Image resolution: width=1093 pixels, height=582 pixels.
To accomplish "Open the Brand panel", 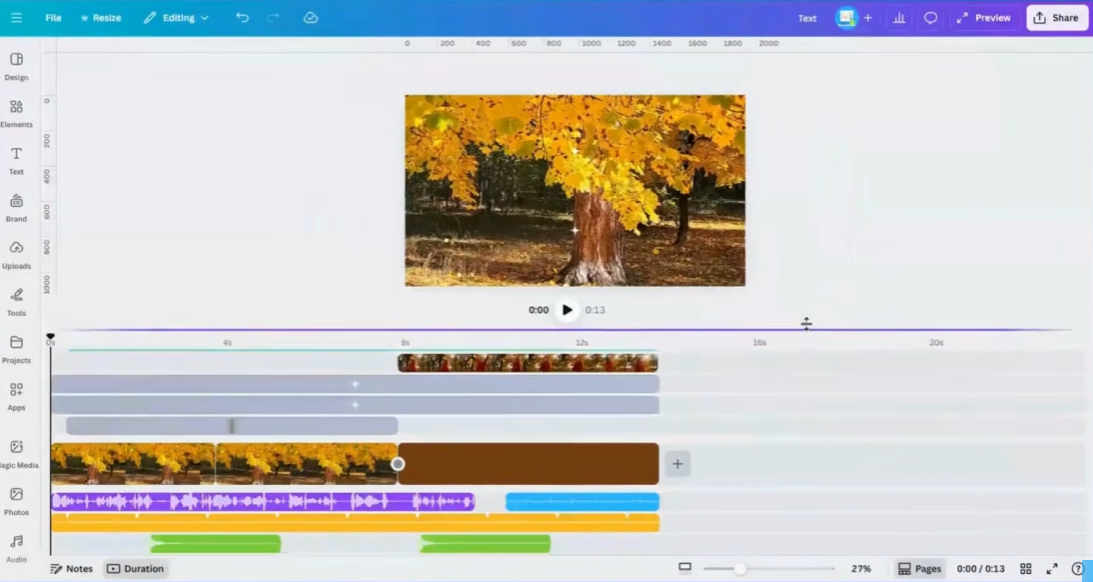I will tap(16, 208).
